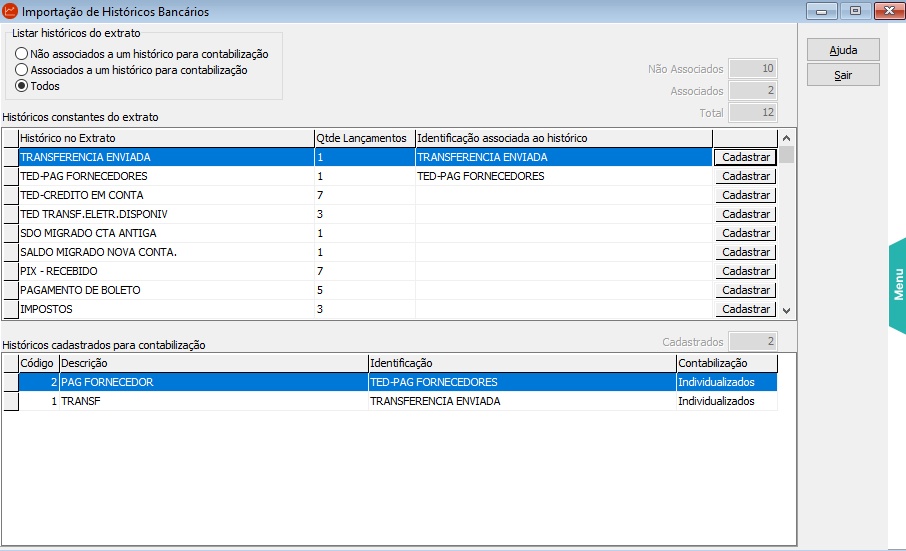Image resolution: width=906 pixels, height=551 pixels.
Task: Open the green side Menu tab
Action: click(897, 284)
